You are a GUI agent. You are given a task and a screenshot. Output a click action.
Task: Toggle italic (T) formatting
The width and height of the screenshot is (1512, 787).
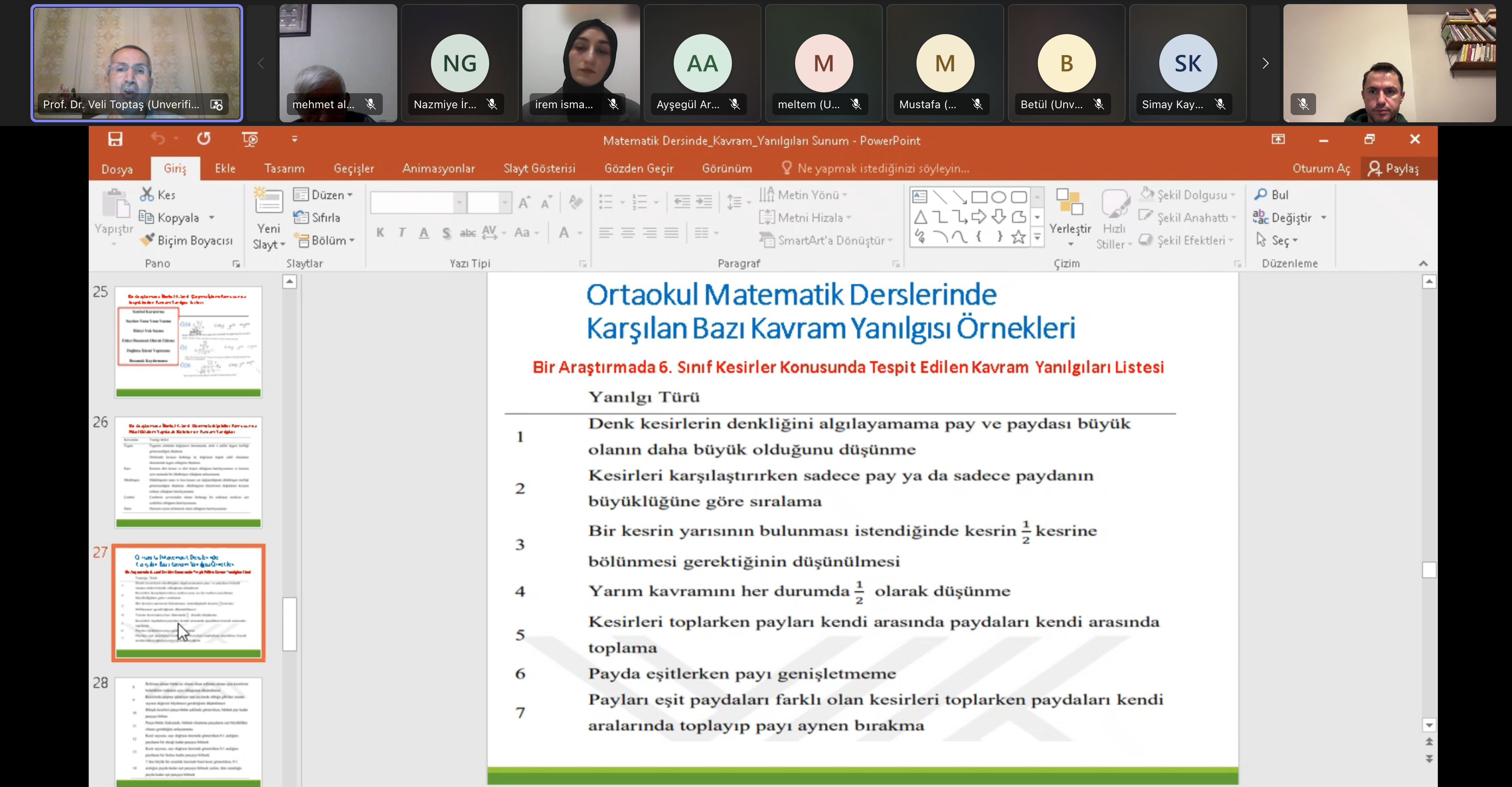click(402, 232)
